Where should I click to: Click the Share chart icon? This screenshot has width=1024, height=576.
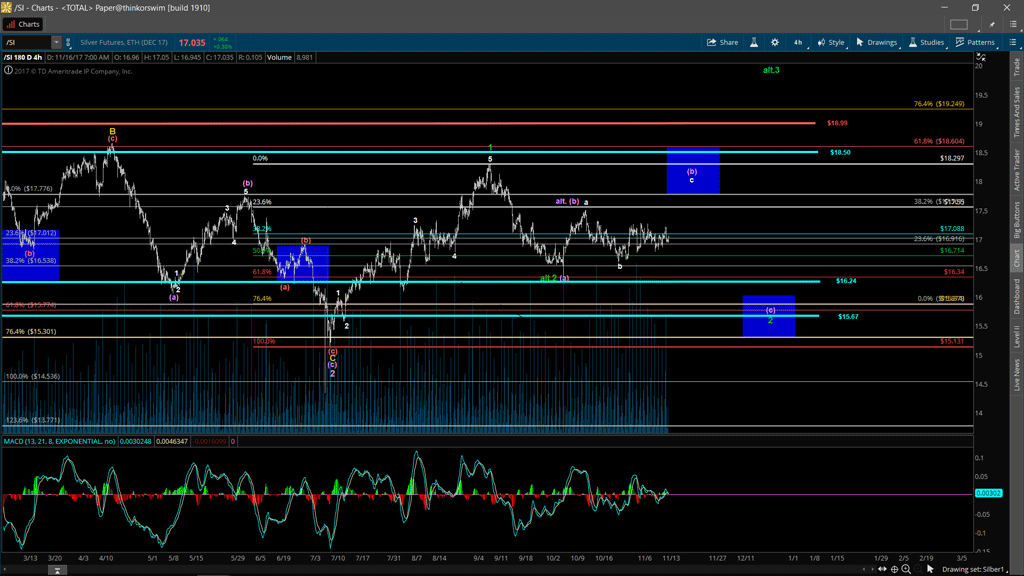click(x=722, y=43)
